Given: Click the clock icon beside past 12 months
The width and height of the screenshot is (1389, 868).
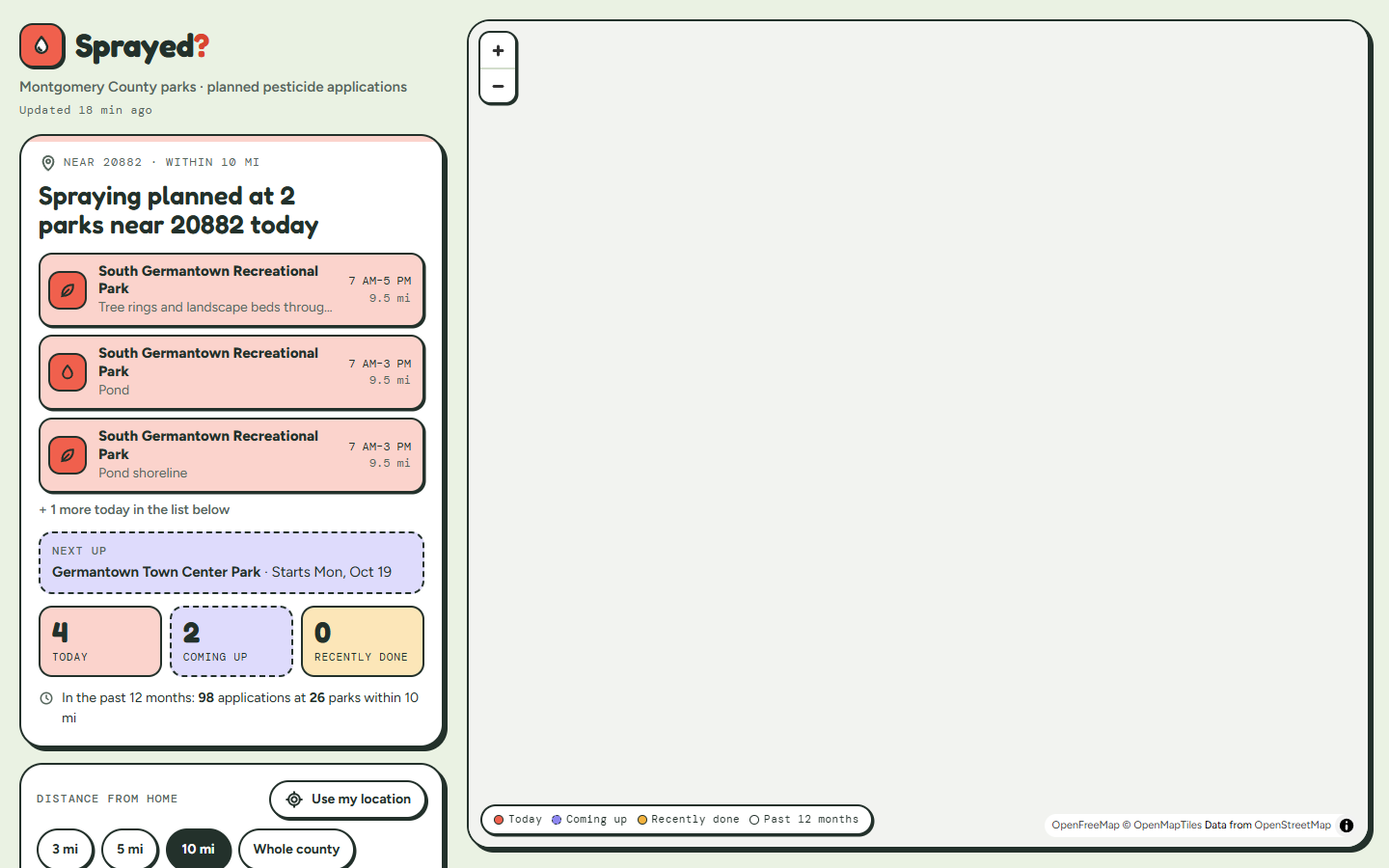Looking at the screenshot, I should (46, 698).
